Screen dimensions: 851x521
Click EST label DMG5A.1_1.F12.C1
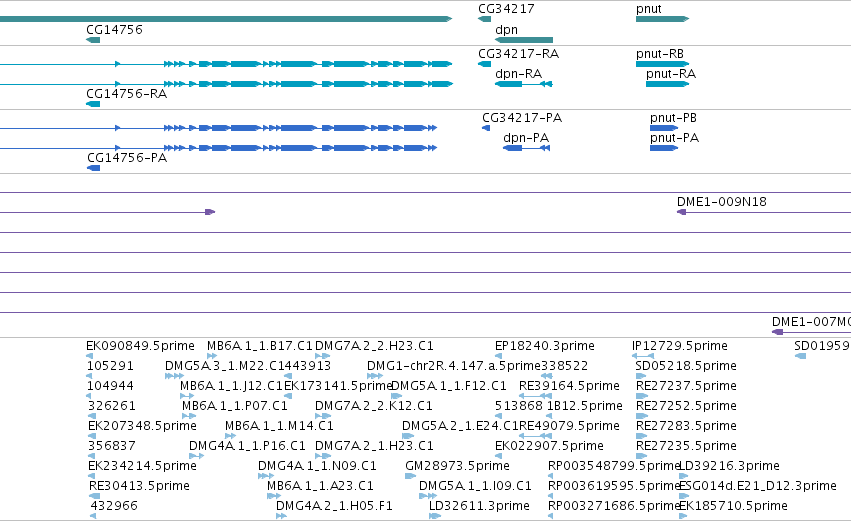pos(448,386)
